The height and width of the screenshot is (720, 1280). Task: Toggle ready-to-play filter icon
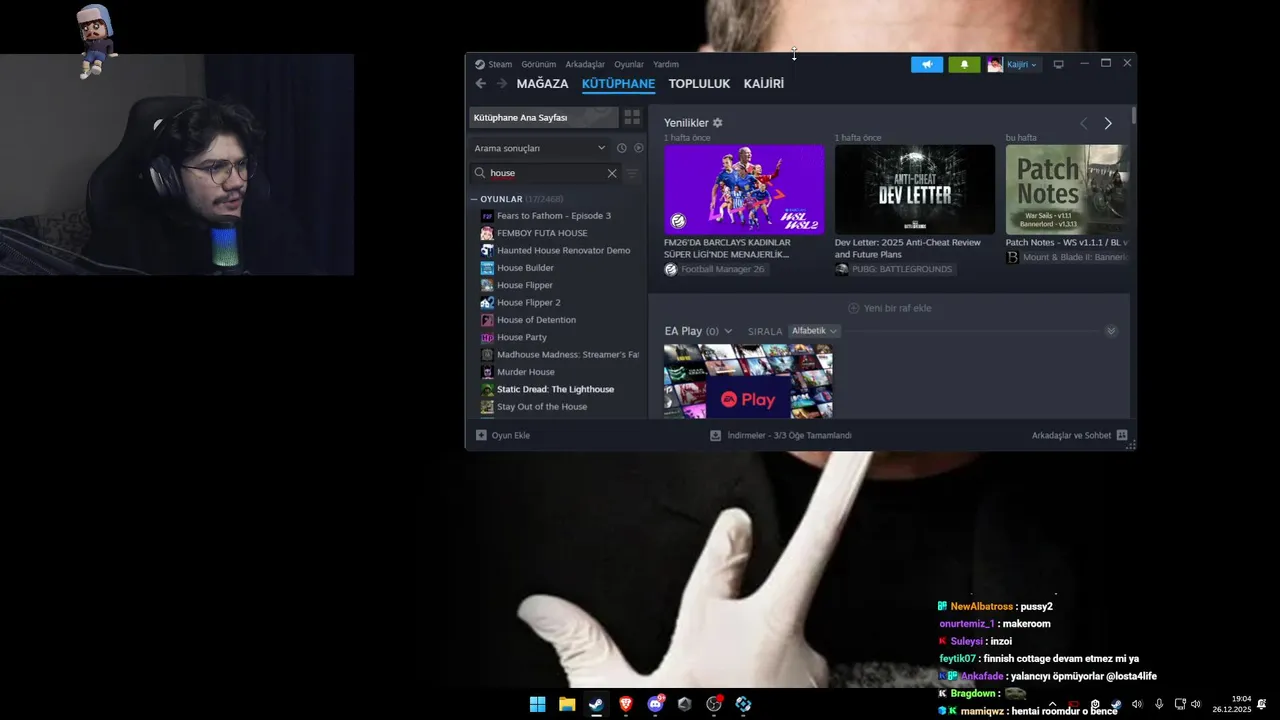pos(639,148)
